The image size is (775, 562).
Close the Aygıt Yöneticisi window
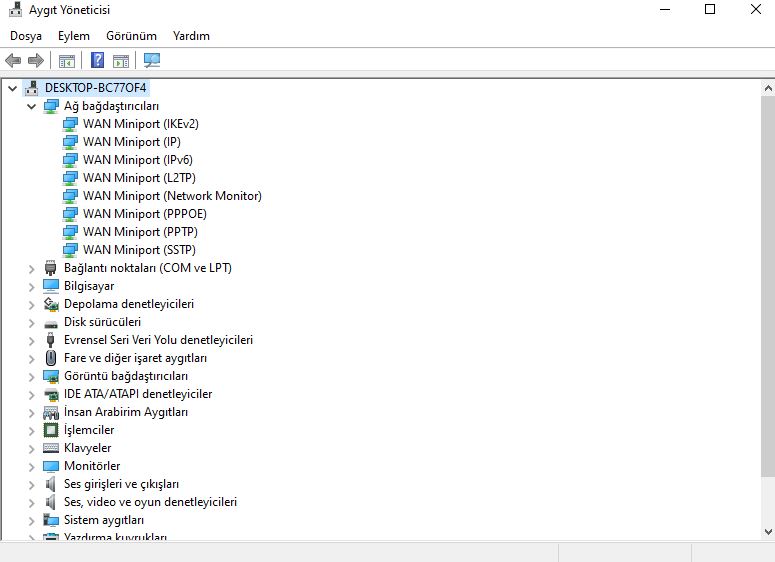coord(755,9)
